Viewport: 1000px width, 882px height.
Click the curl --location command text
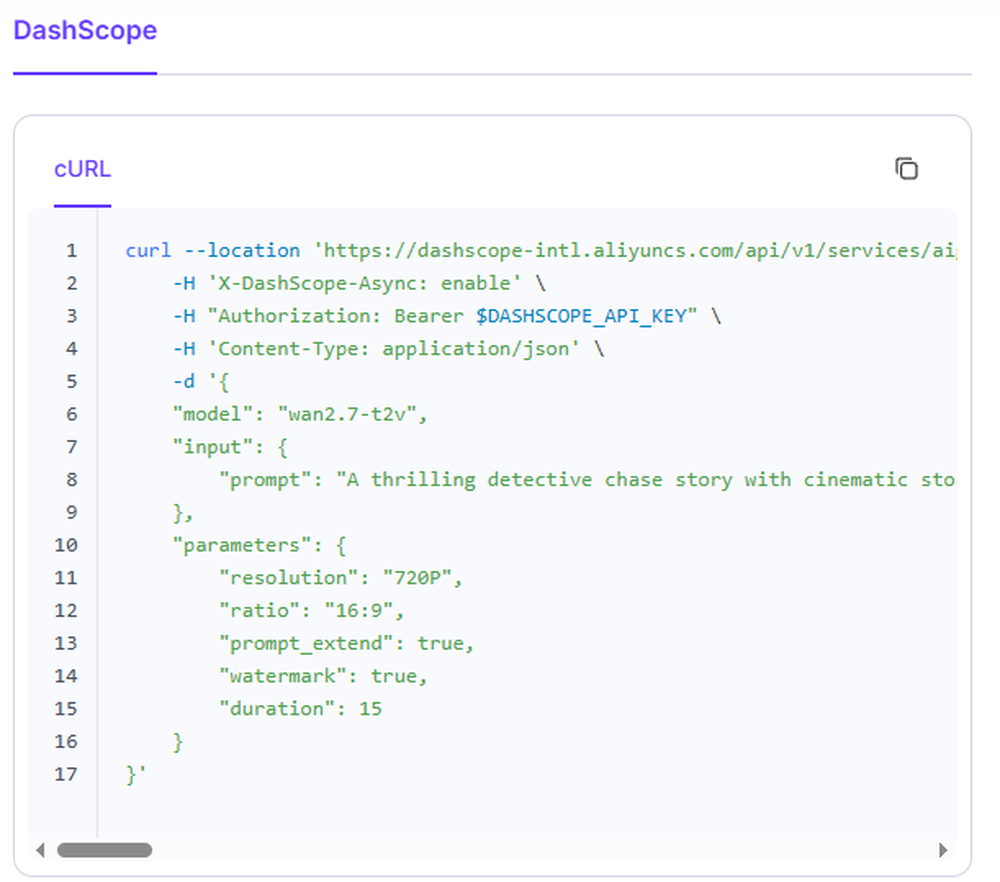(x=212, y=251)
